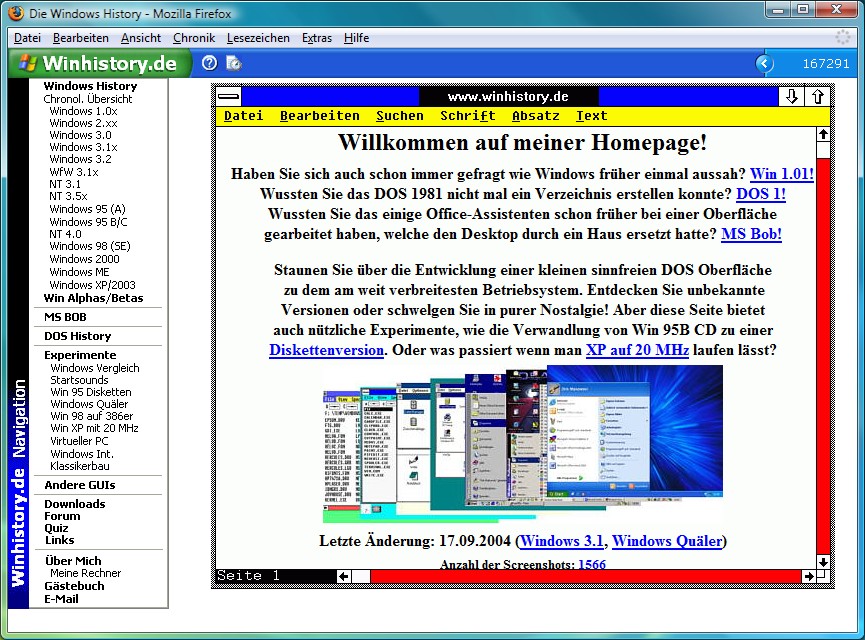This screenshot has height=640, width=865.
Task: Click the horizontal scrollbar's left arrow
Action: 344,577
